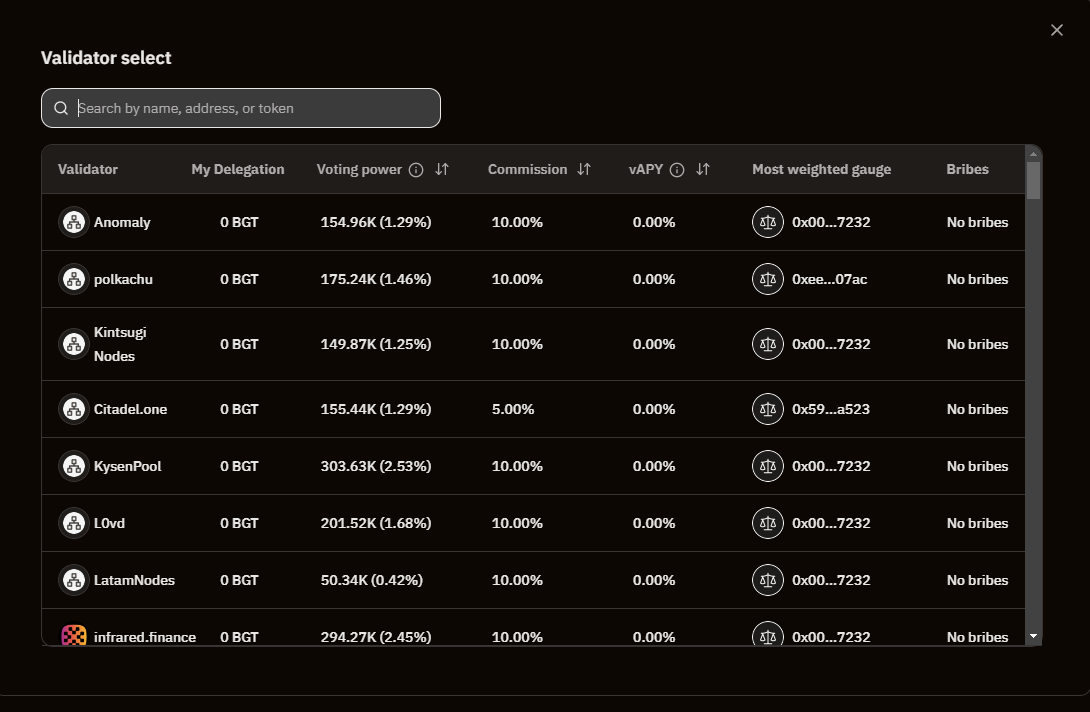Click the Anomaly validator avatar icon
Screen dimensions: 1090x712
pos(74,222)
